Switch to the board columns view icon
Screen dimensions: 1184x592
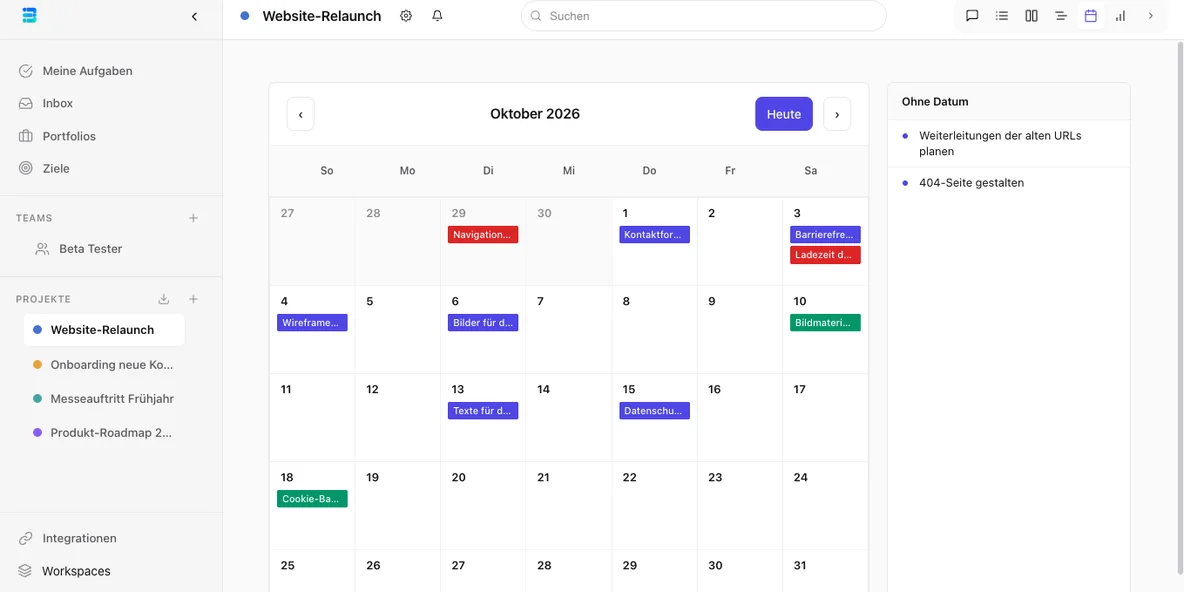click(1031, 16)
